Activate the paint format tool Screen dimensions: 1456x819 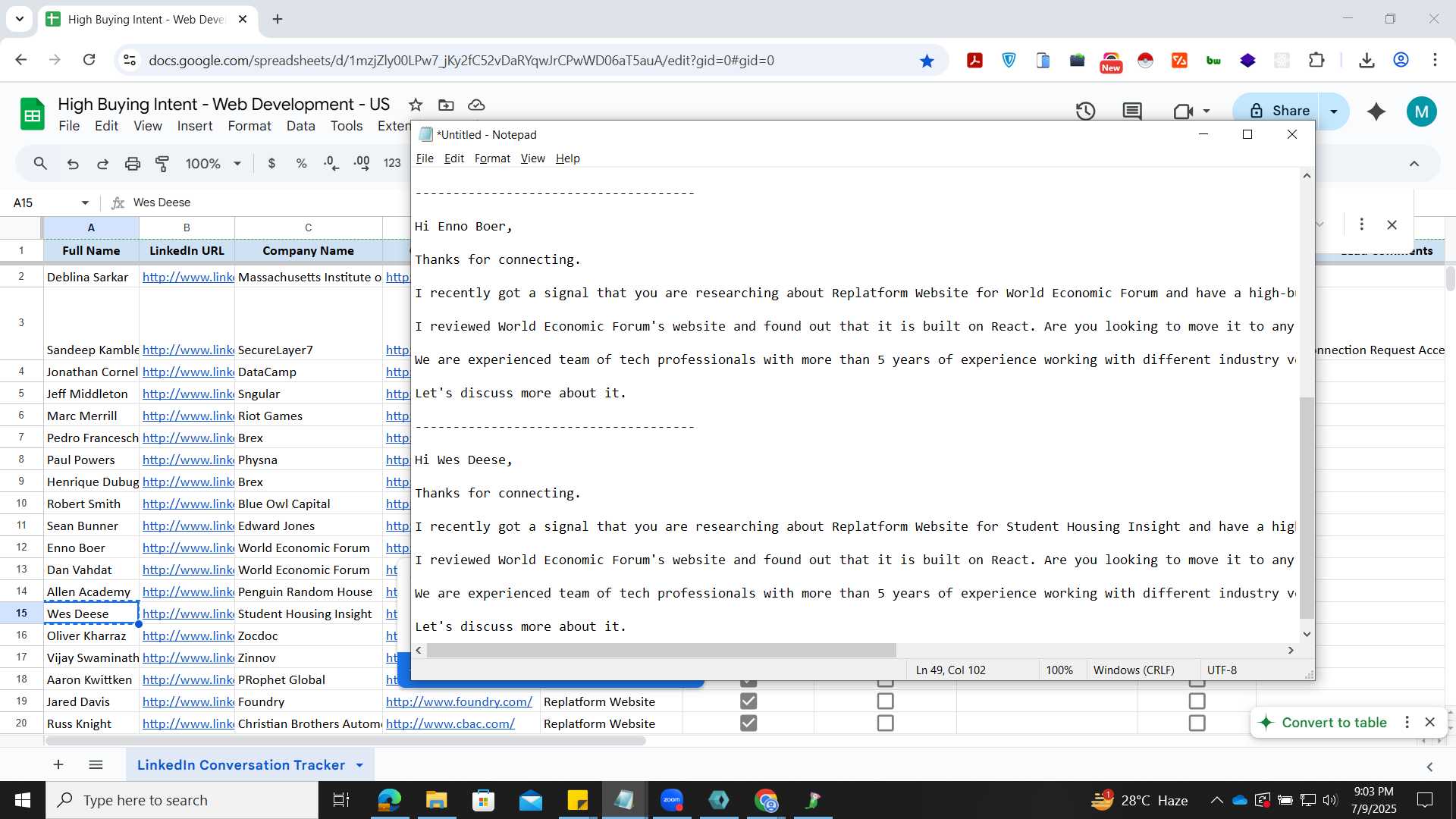click(x=162, y=163)
